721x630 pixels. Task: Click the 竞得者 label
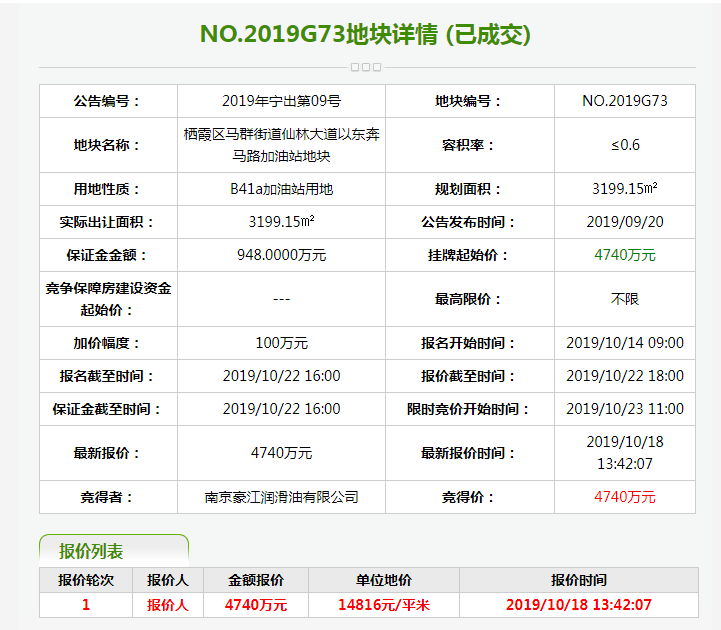point(107,497)
